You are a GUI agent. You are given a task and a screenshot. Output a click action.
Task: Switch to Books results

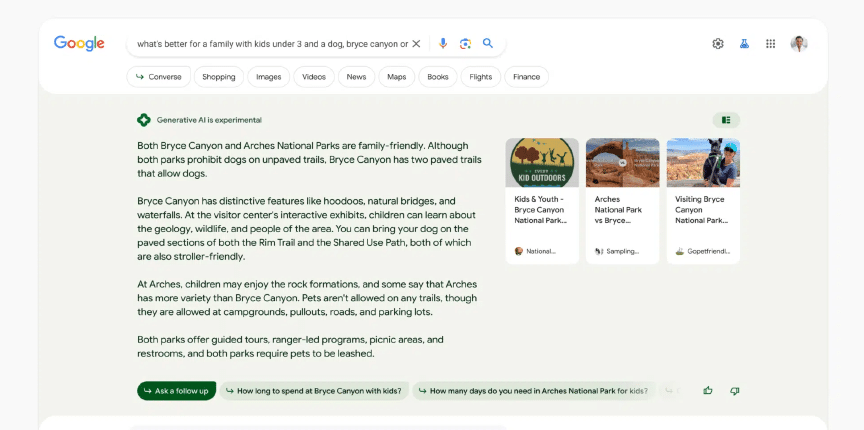438,77
